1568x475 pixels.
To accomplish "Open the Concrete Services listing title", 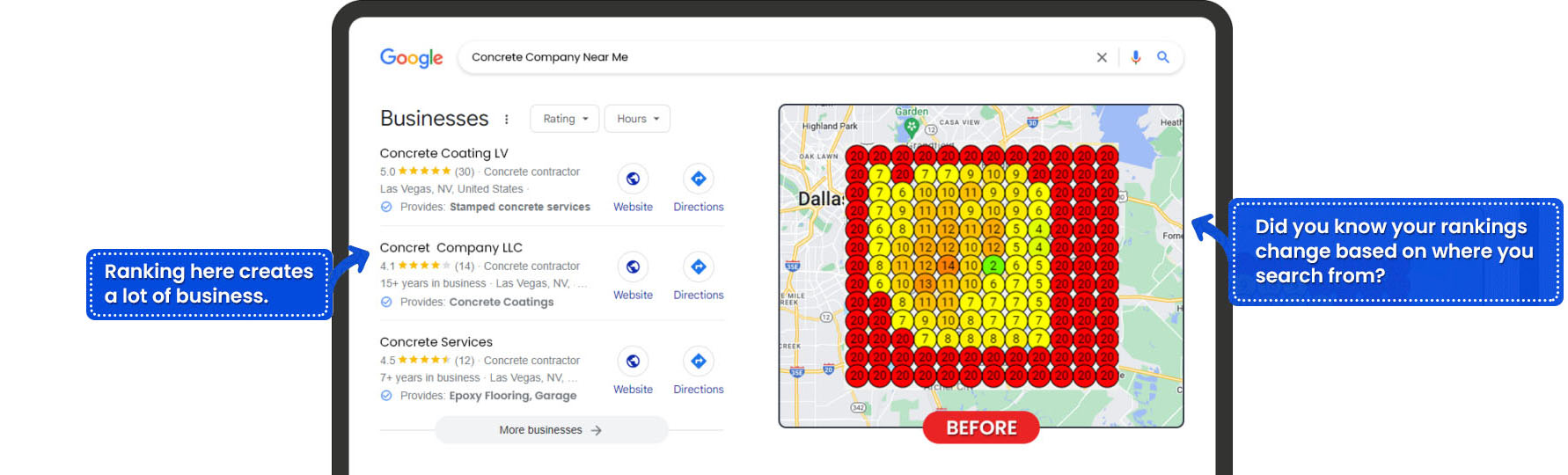I will tap(436, 342).
